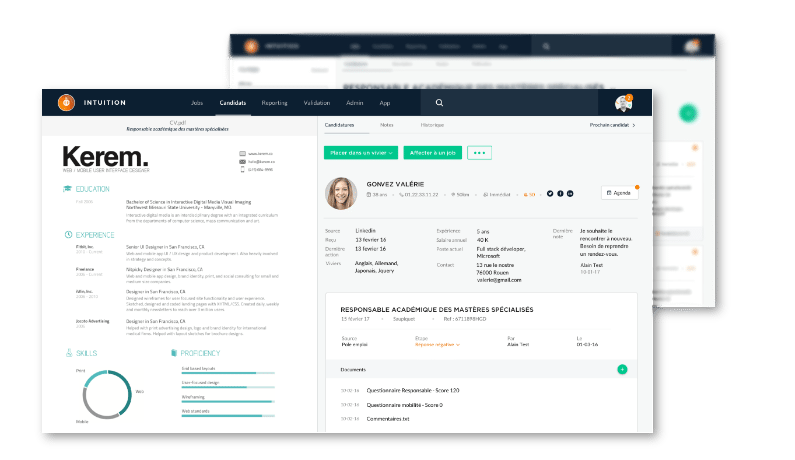This screenshot has width=795, height=460.
Task: Open the Candidats menu
Action: tap(233, 103)
